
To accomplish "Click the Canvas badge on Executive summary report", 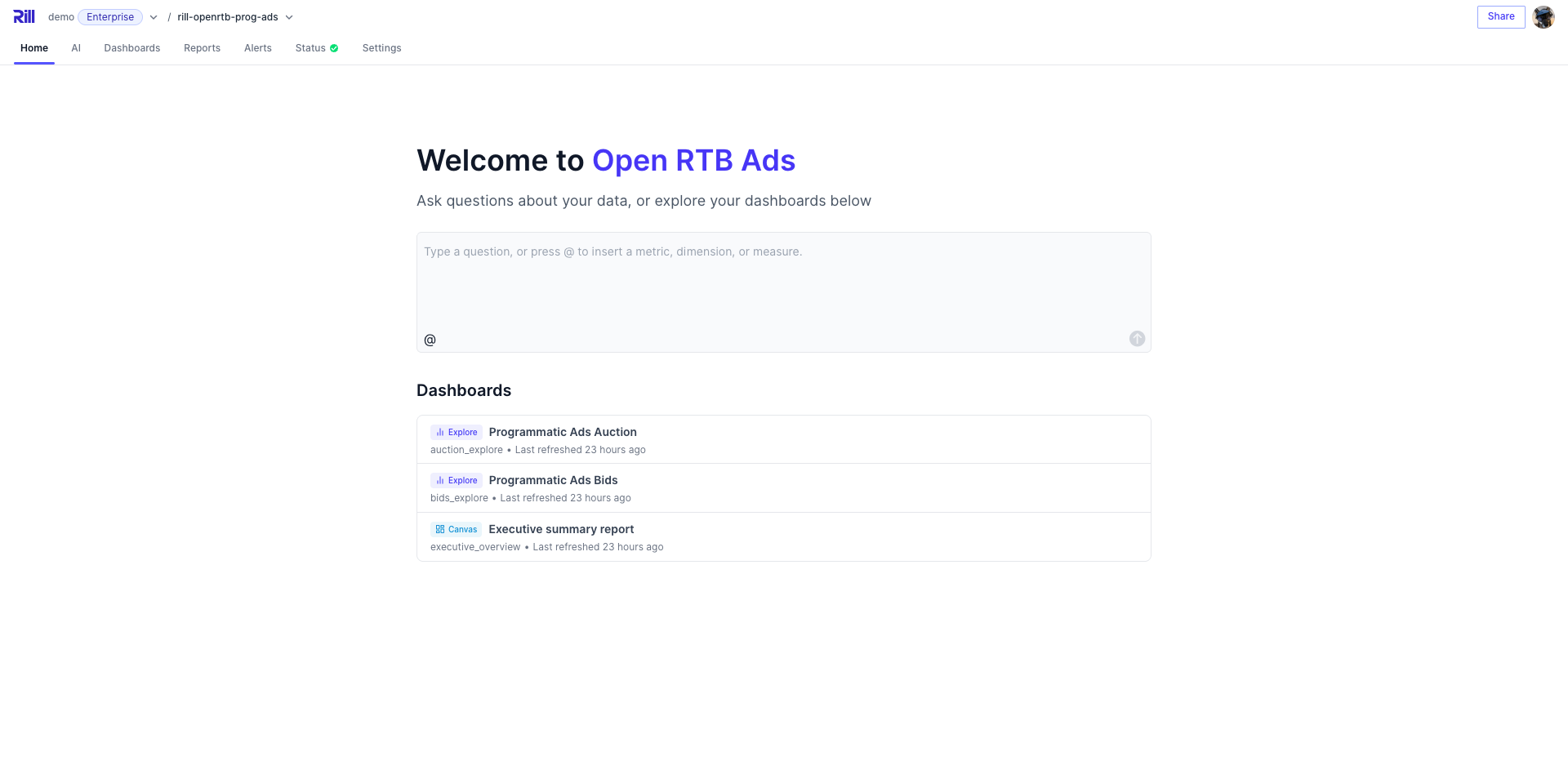I will coord(457,529).
